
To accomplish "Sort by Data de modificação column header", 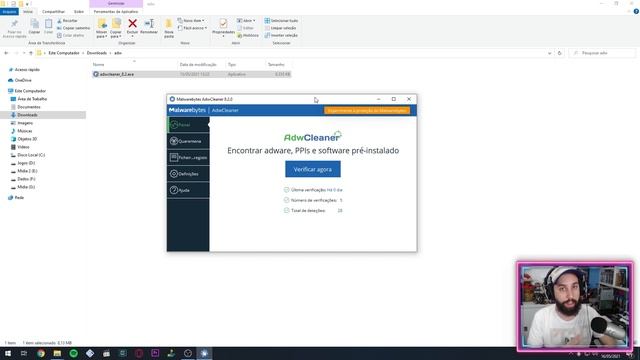I will [198, 64].
